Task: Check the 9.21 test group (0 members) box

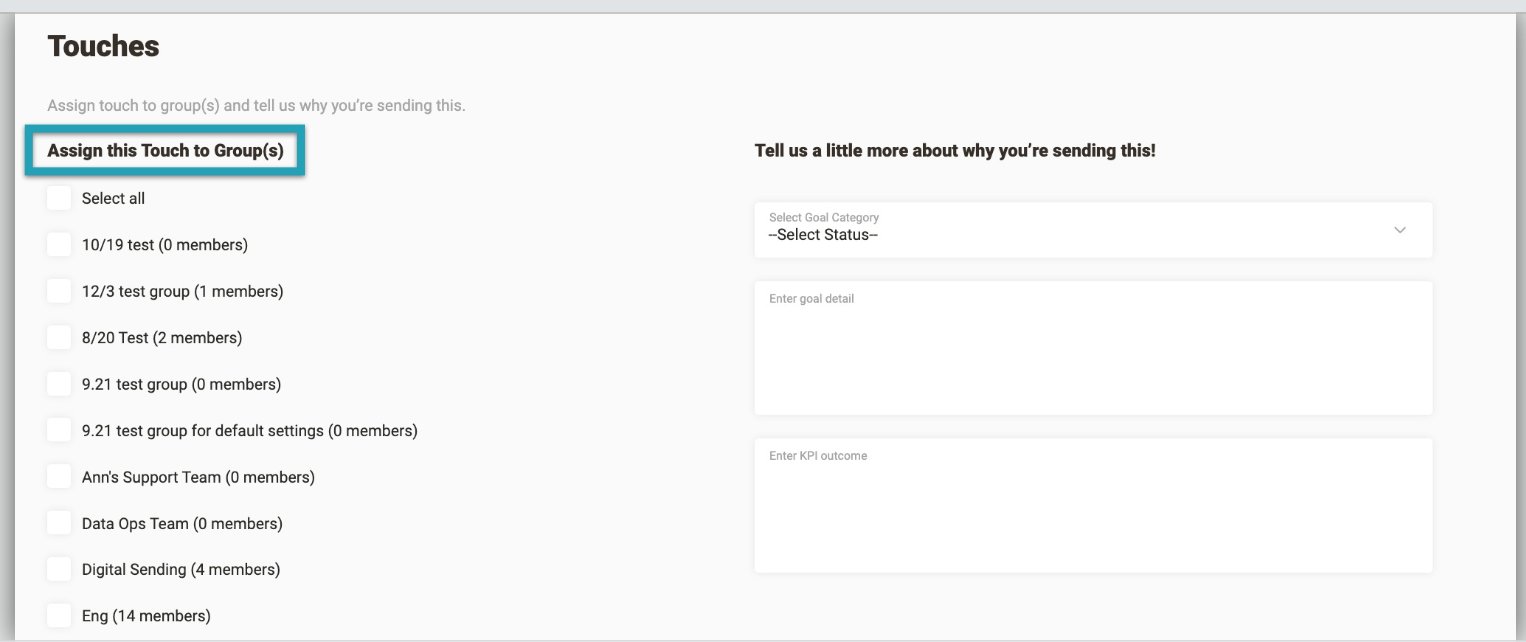Action: click(x=59, y=384)
